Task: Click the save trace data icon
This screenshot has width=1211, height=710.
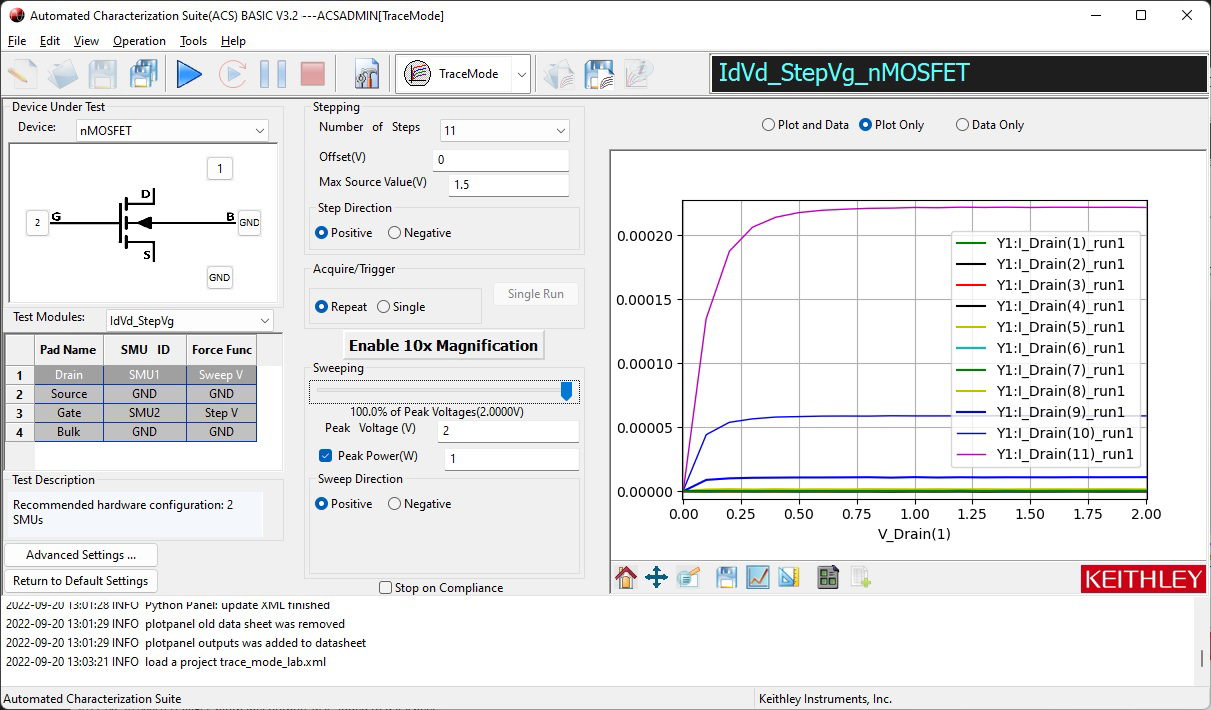Action: [599, 74]
